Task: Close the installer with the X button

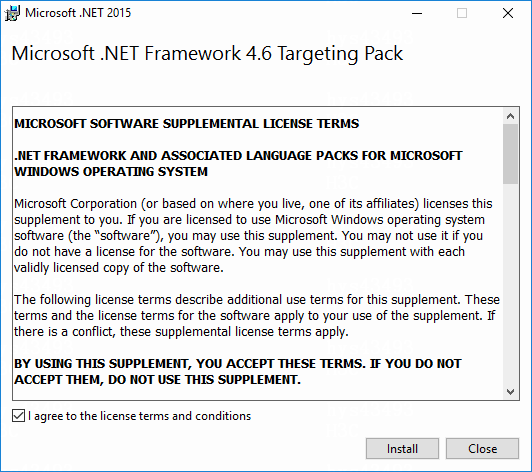Action: pos(508,13)
